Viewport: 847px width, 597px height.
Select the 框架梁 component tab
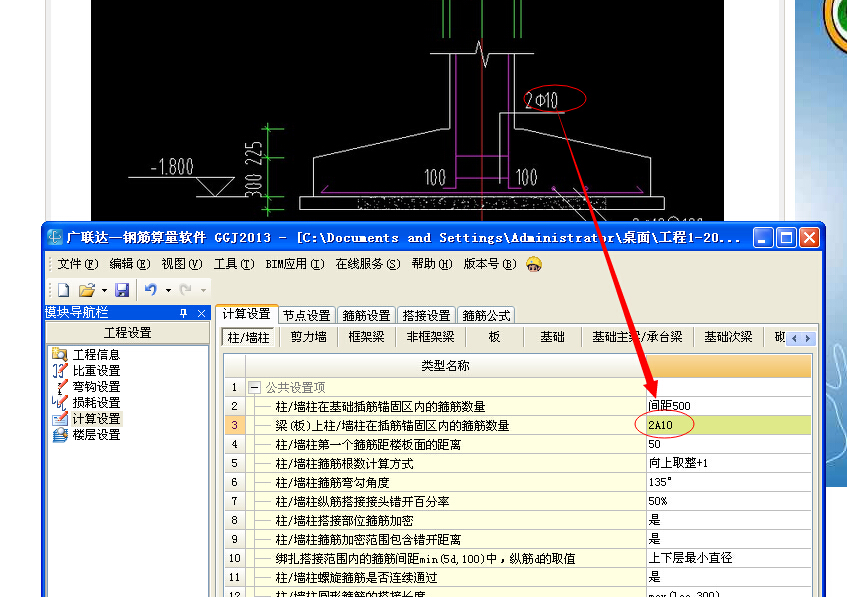pyautogui.click(x=366, y=337)
